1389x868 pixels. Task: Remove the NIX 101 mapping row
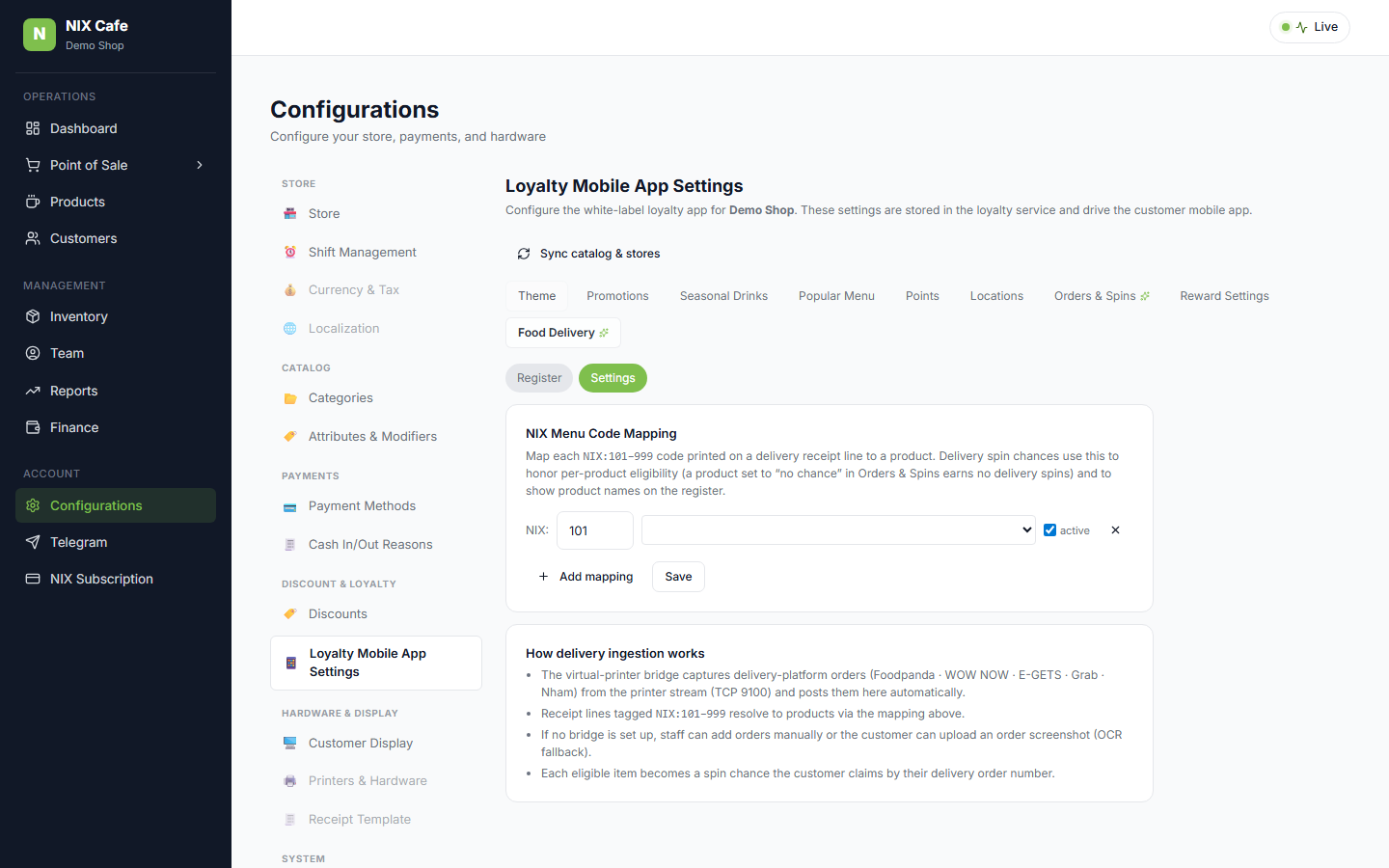click(1115, 530)
